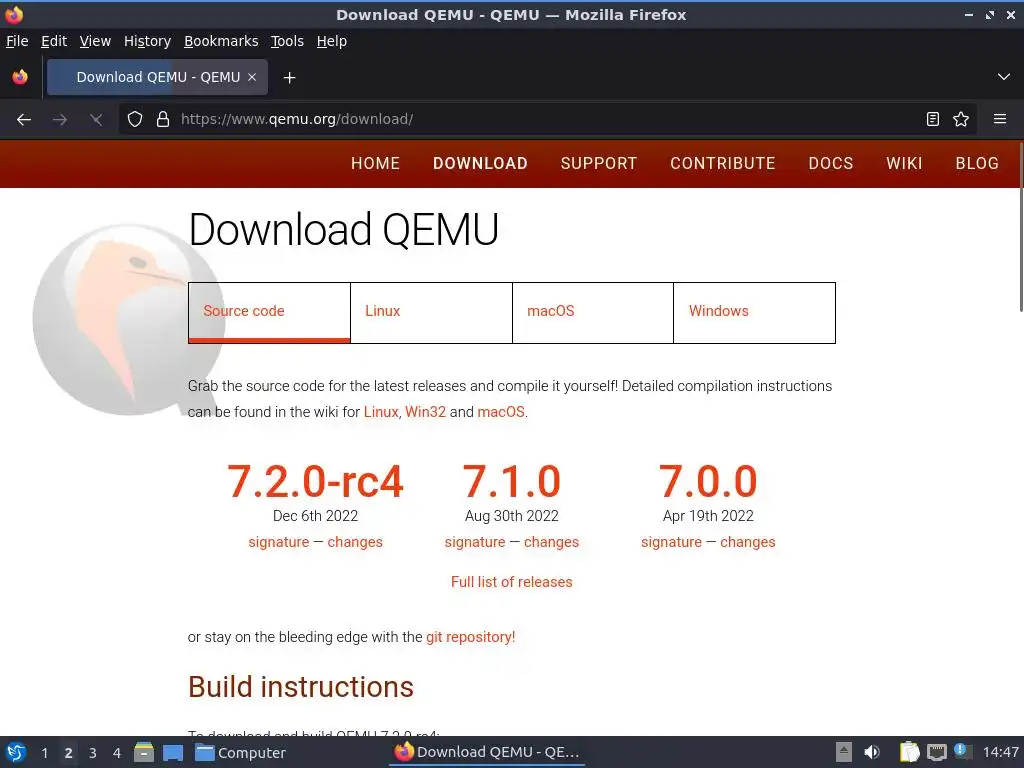Click the clipboard tray icon
Image resolution: width=1024 pixels, height=768 pixels.
(909, 752)
